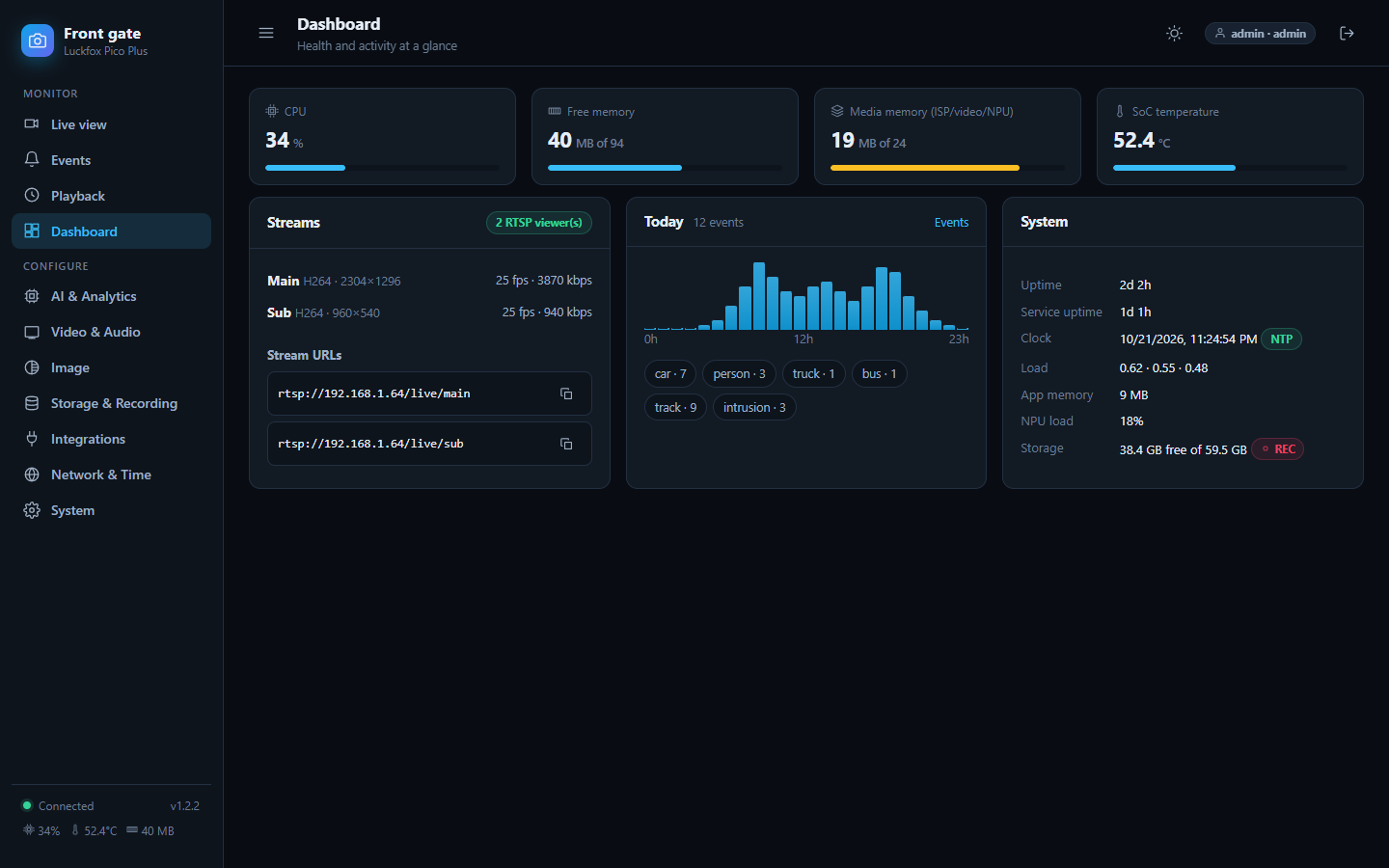
Task: Click the NTP badge next to Clock
Action: 1281,339
